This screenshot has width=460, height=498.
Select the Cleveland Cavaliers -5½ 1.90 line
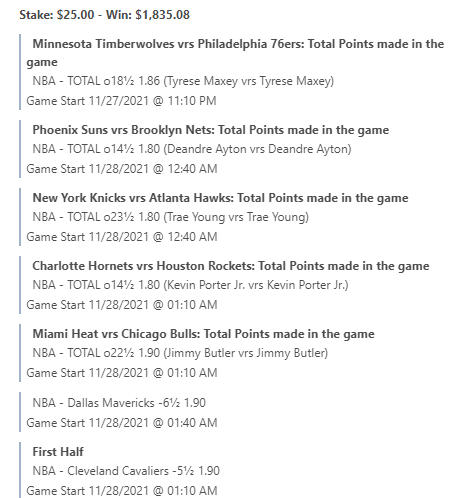126,471
